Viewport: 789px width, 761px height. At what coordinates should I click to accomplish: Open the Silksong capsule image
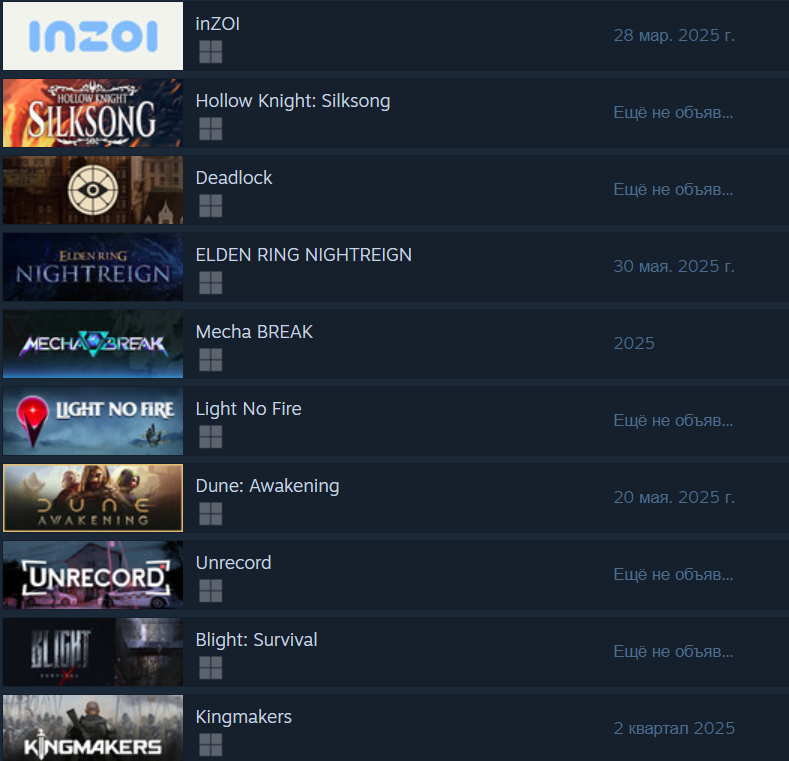93,113
